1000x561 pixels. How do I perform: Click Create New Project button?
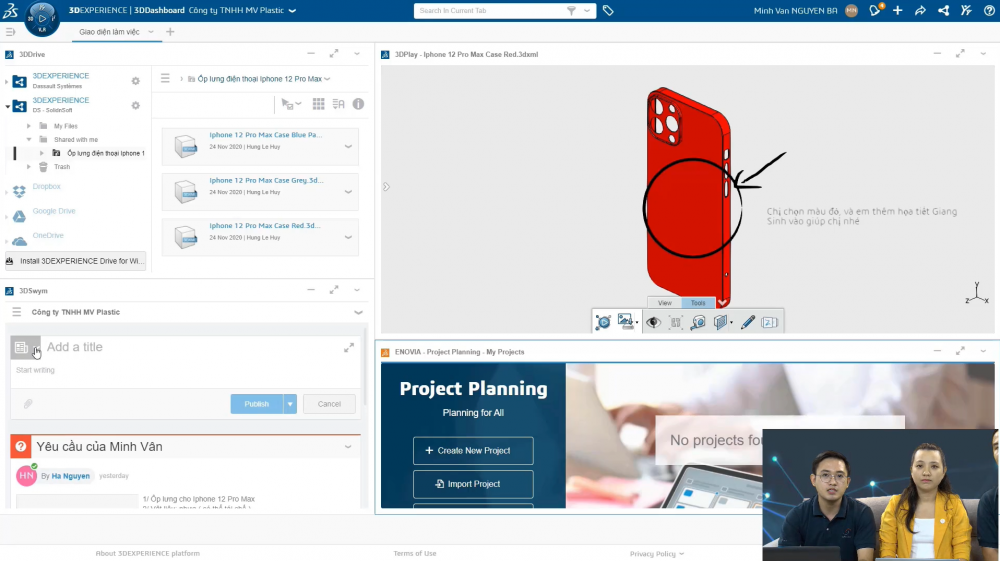(473, 451)
